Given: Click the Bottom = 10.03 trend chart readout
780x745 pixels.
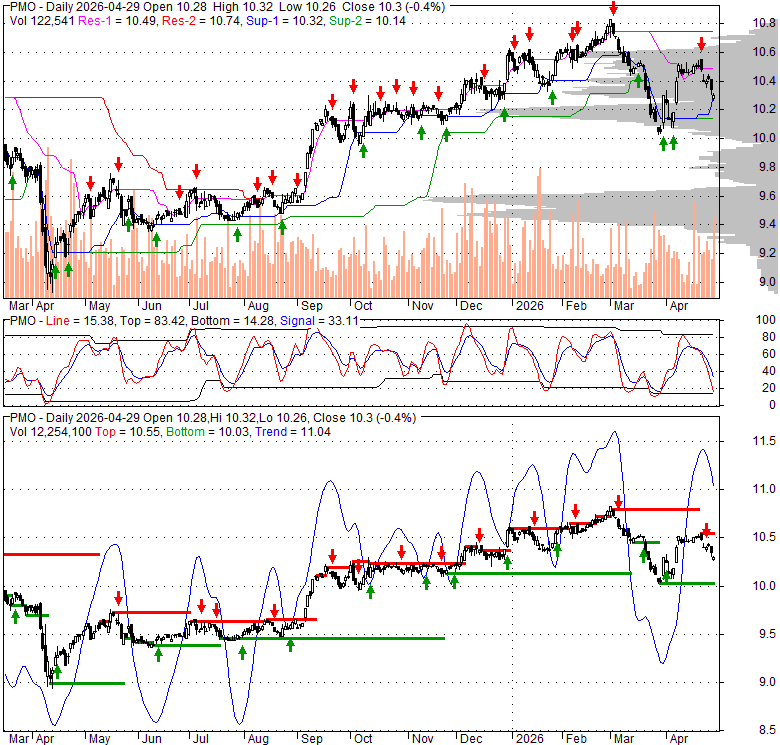Looking at the screenshot, I should [x=208, y=432].
